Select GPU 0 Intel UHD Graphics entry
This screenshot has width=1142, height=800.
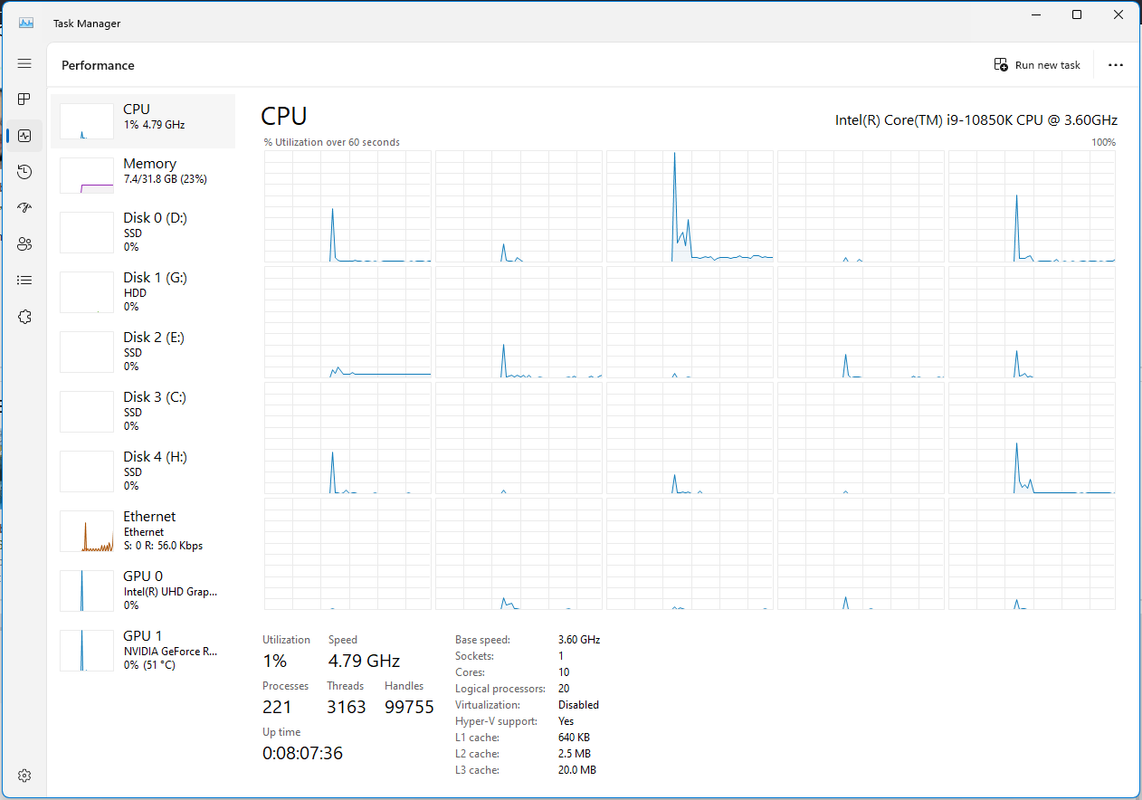pyautogui.click(x=143, y=590)
